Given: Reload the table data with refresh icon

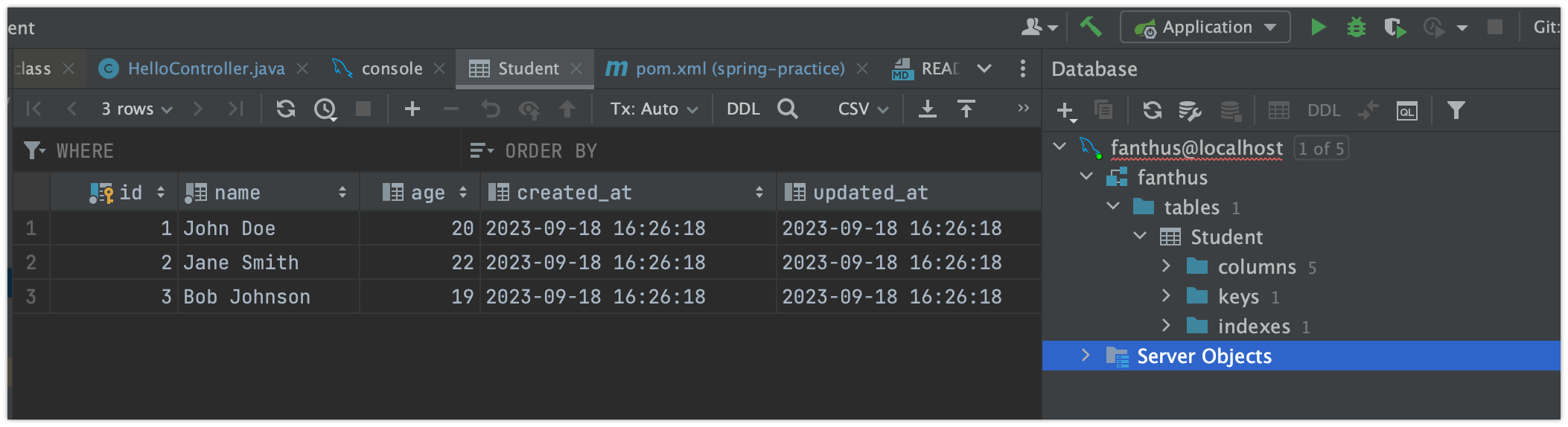Looking at the screenshot, I should [286, 109].
